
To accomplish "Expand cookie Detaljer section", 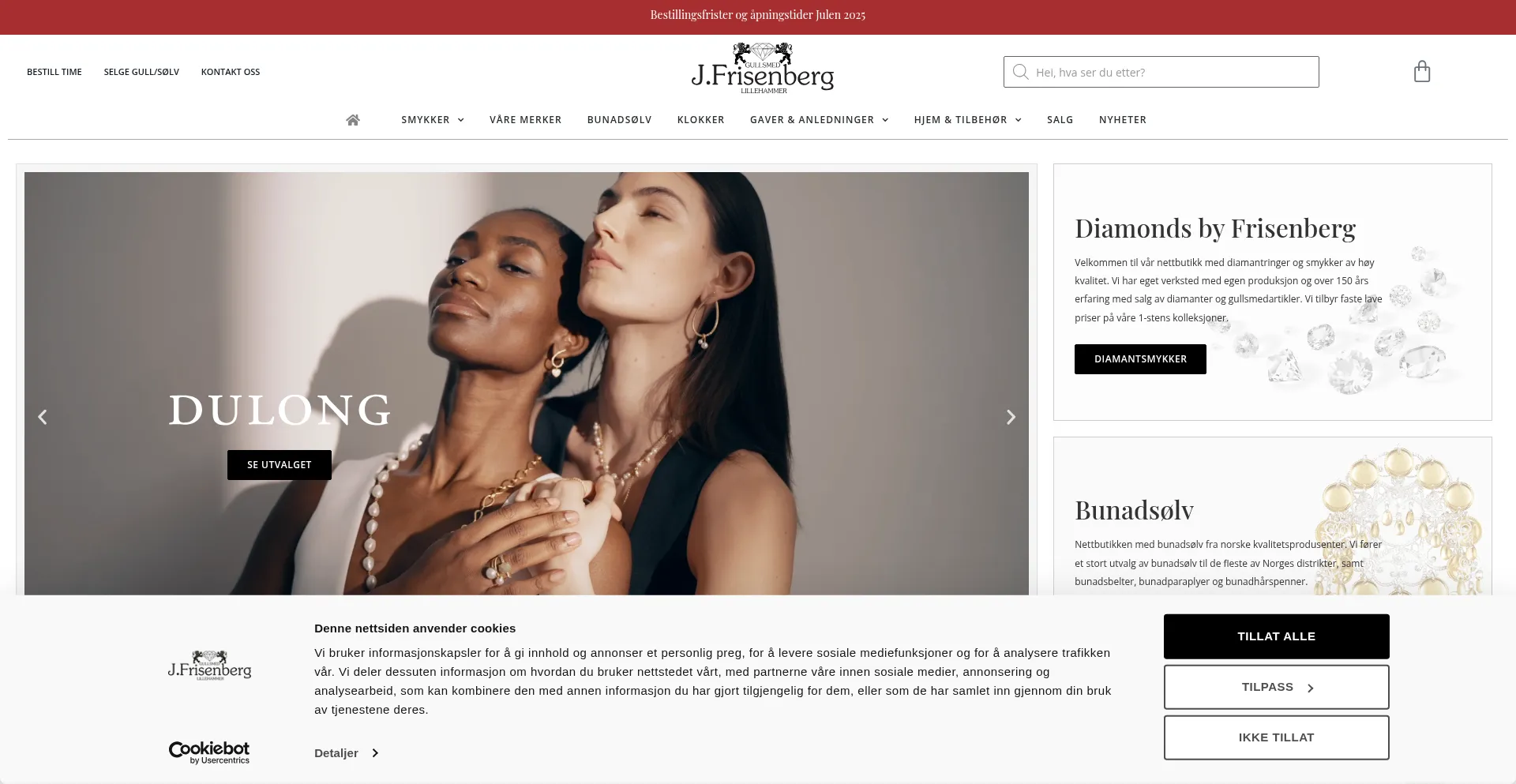I will click(x=346, y=753).
